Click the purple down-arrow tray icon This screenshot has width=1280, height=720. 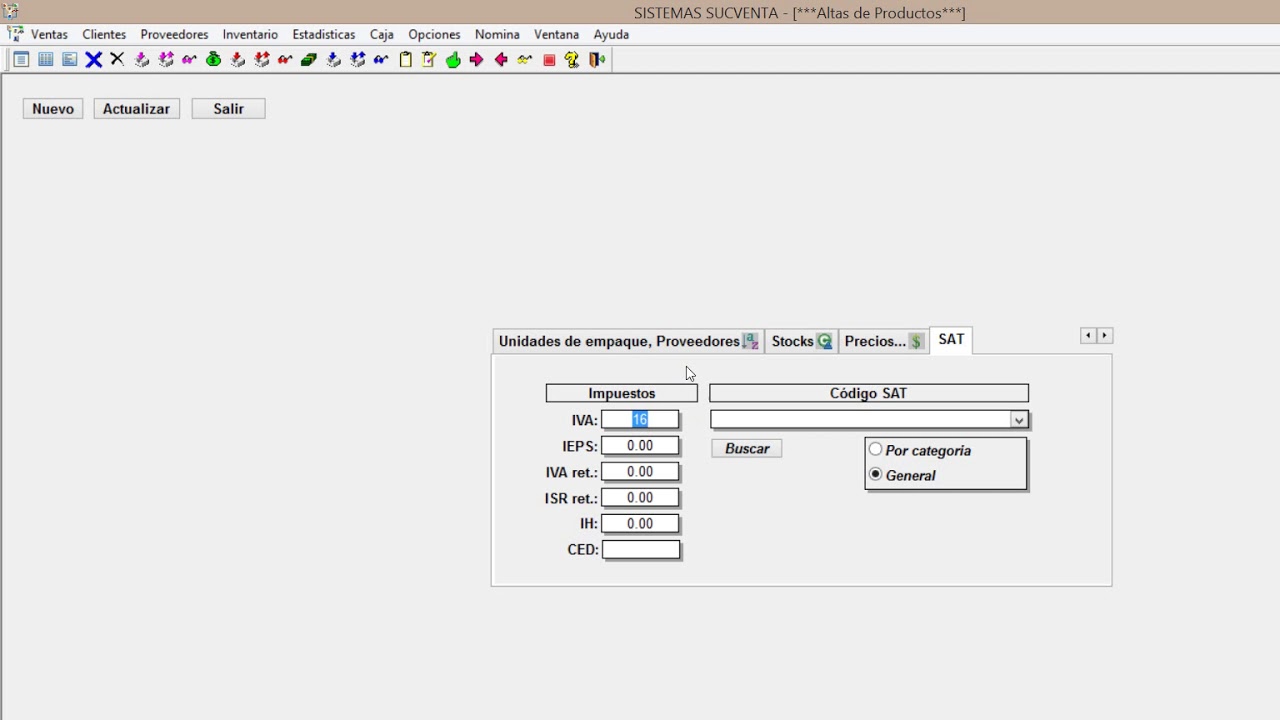click(x=141, y=60)
